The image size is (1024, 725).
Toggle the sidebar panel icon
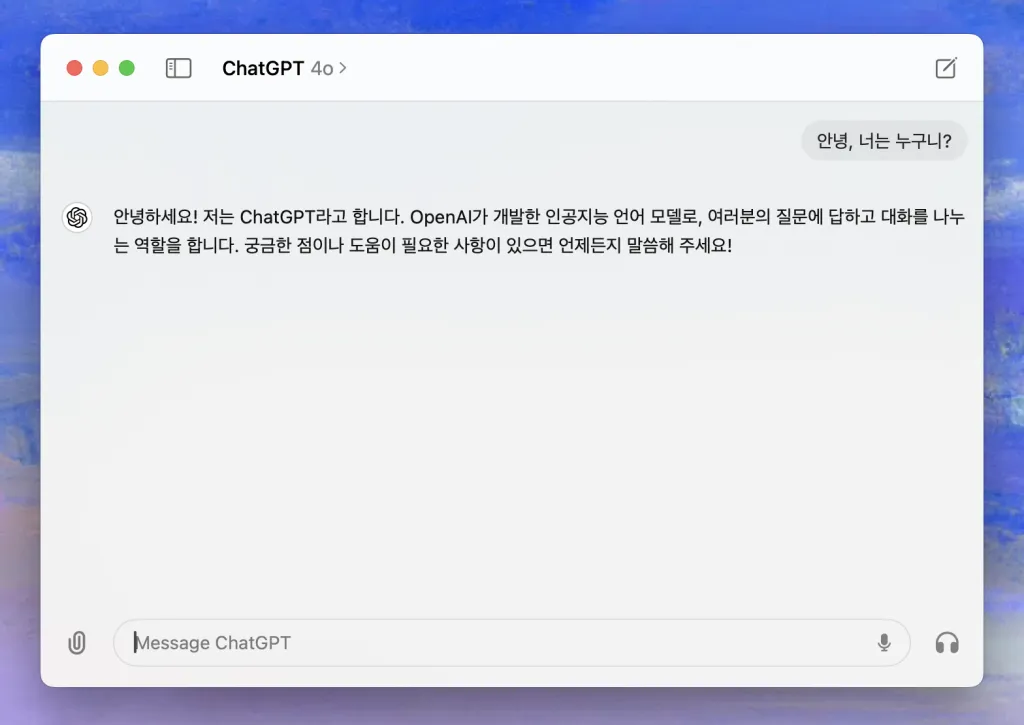[178, 68]
